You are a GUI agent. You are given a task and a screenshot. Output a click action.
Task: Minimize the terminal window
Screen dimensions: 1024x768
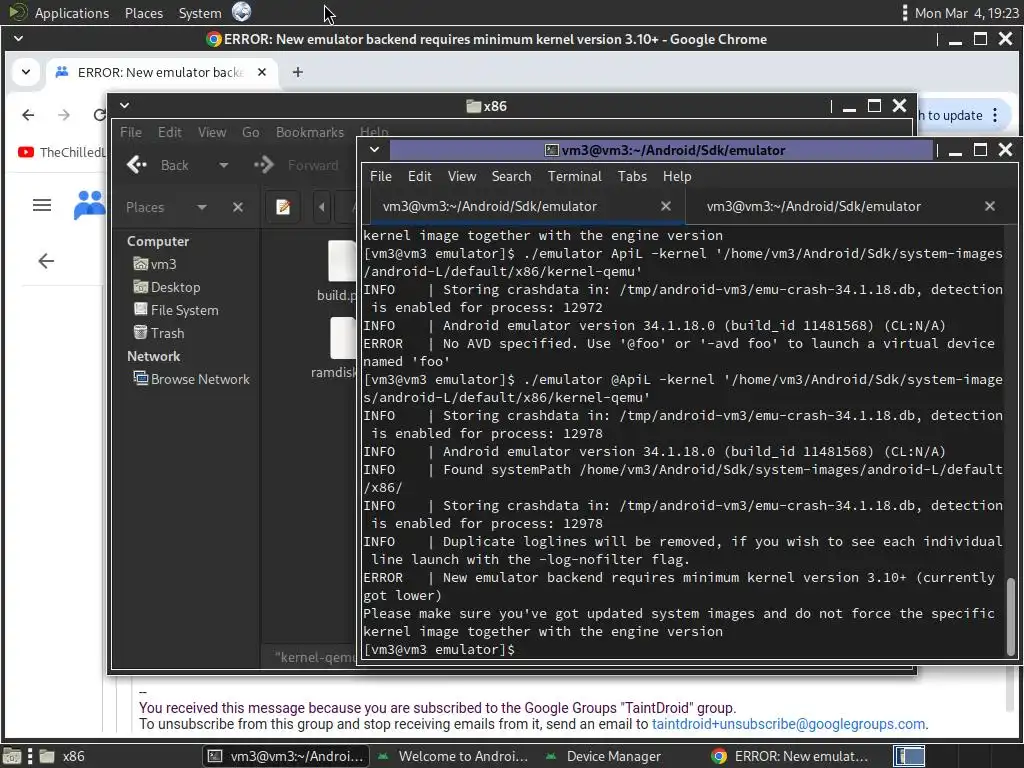[x=955, y=151]
